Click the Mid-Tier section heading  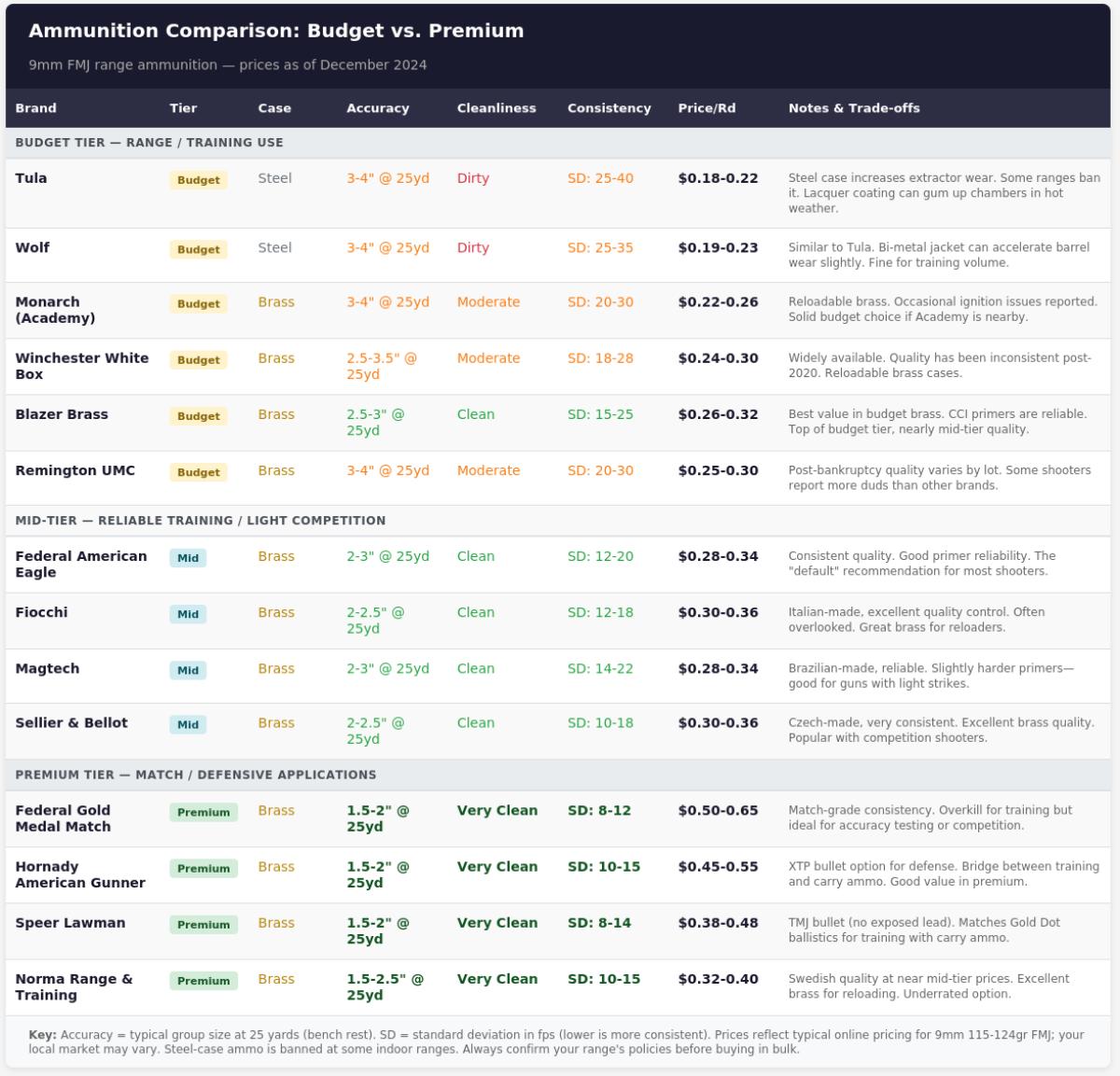(x=200, y=521)
